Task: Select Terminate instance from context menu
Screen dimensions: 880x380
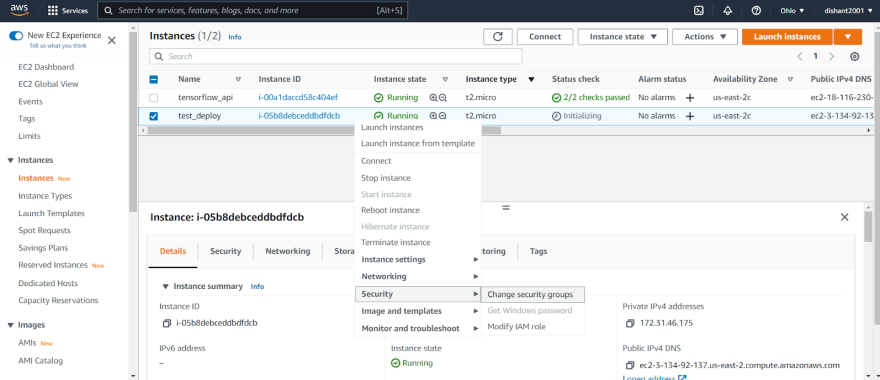Action: coord(396,242)
